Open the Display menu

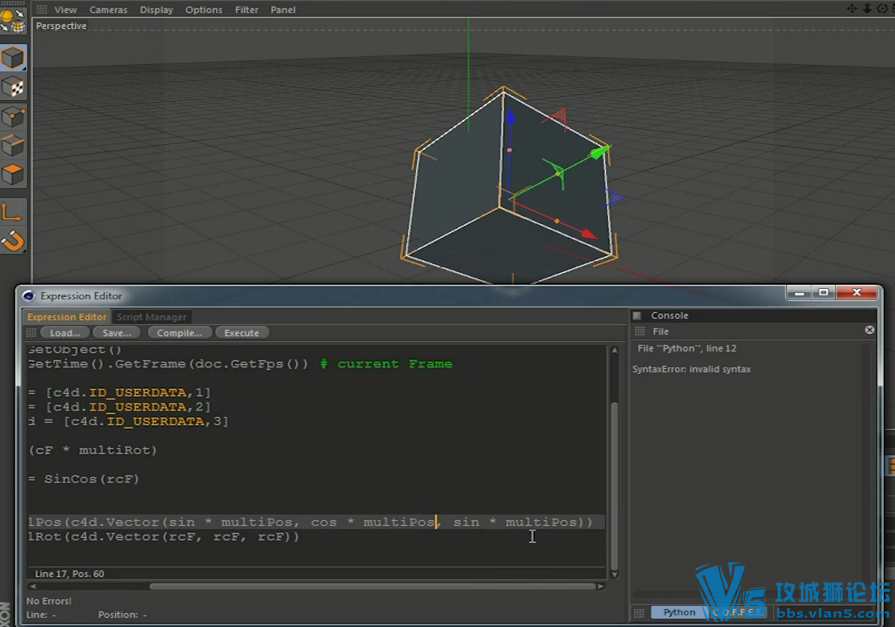pyautogui.click(x=156, y=10)
